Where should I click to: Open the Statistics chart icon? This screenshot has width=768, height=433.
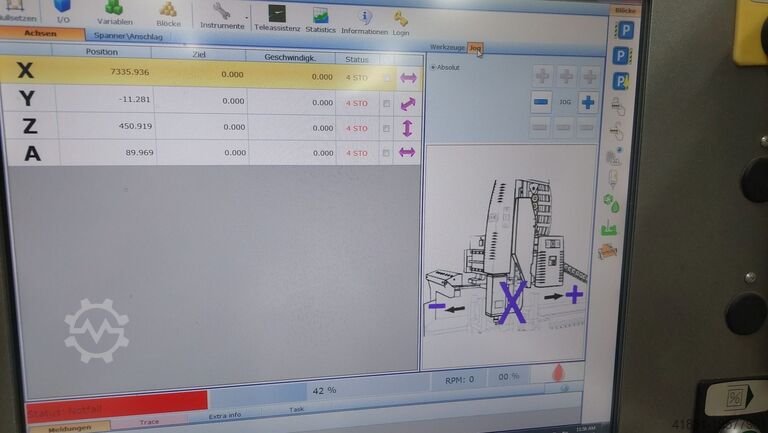[320, 16]
